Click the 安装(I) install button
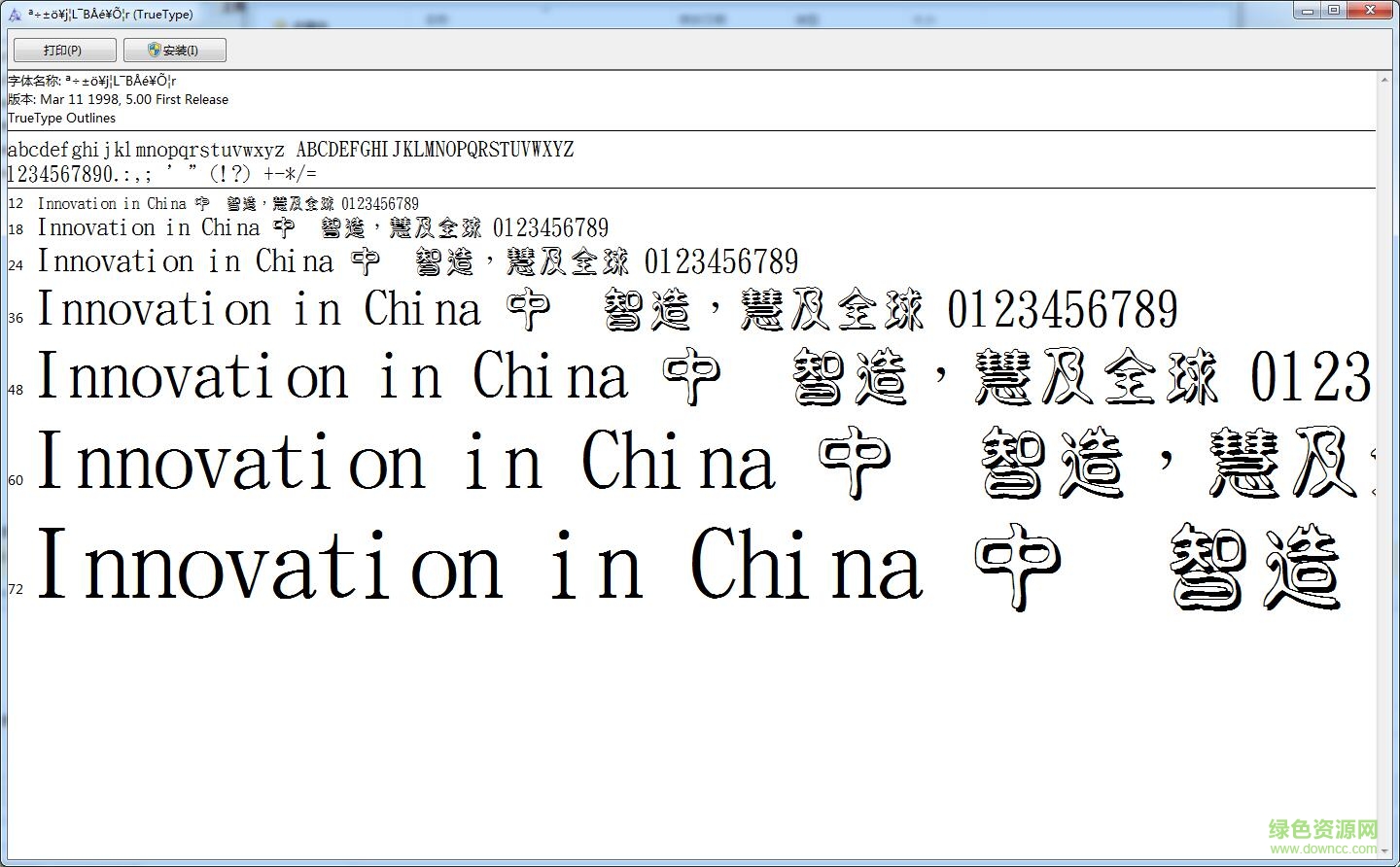 pos(175,50)
